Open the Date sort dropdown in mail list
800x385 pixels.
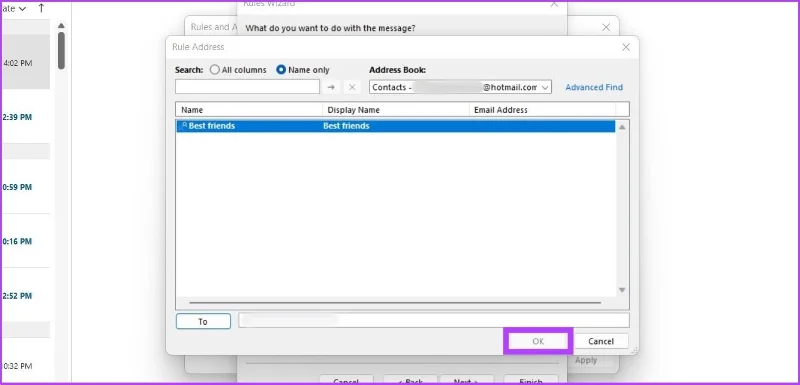click(x=14, y=9)
